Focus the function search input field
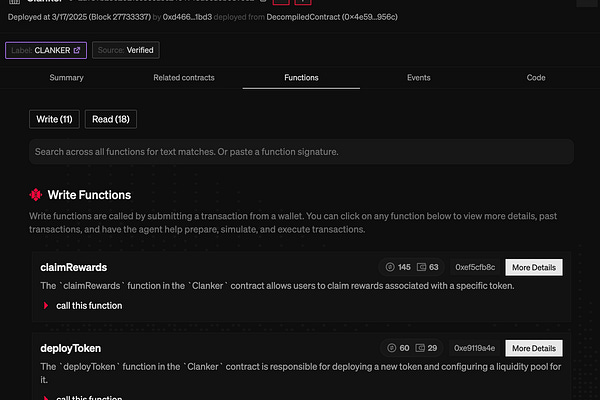 pos(301,152)
